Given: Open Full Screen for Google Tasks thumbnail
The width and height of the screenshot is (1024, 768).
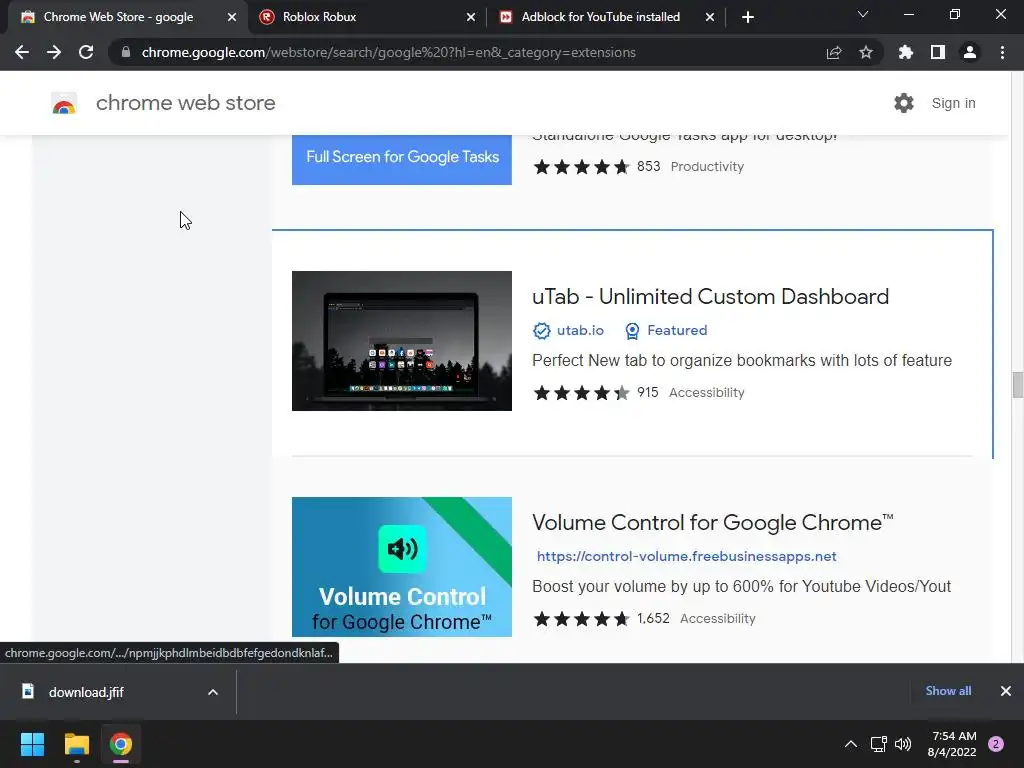Looking at the screenshot, I should [402, 159].
